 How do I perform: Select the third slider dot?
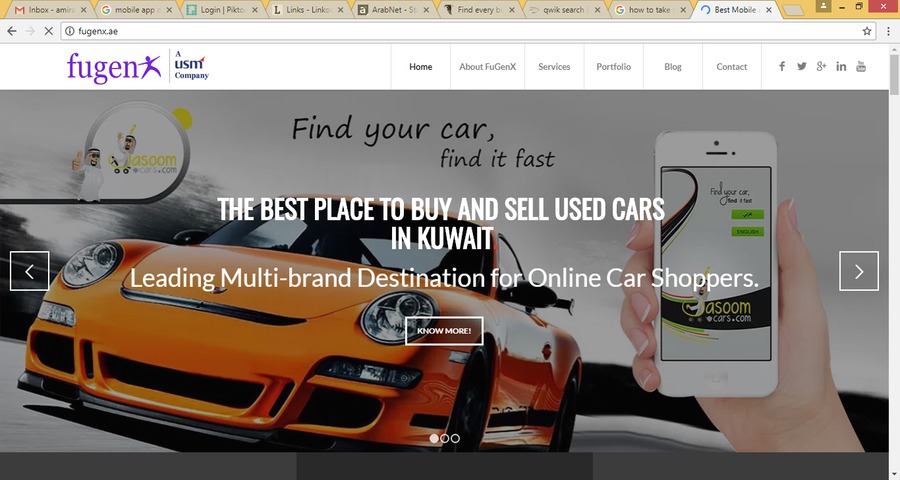coord(455,438)
